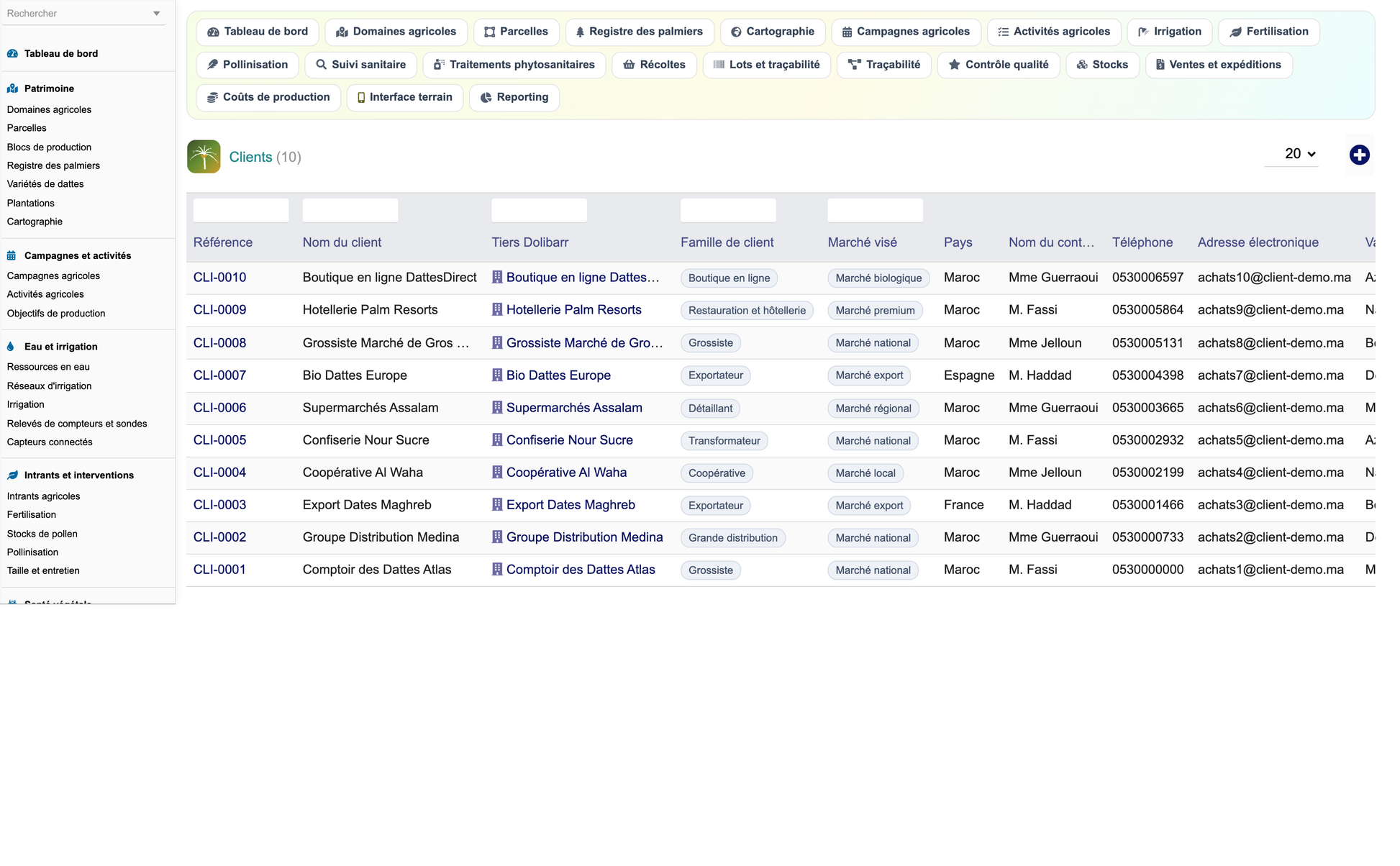Click the Référence filter input

241,210
